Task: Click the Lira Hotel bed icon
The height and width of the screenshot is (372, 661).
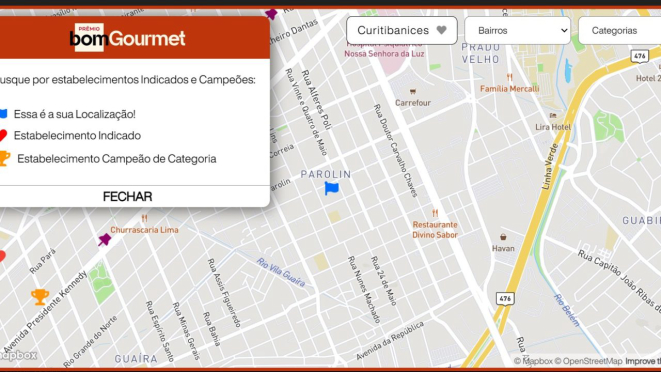Action: pyautogui.click(x=553, y=116)
